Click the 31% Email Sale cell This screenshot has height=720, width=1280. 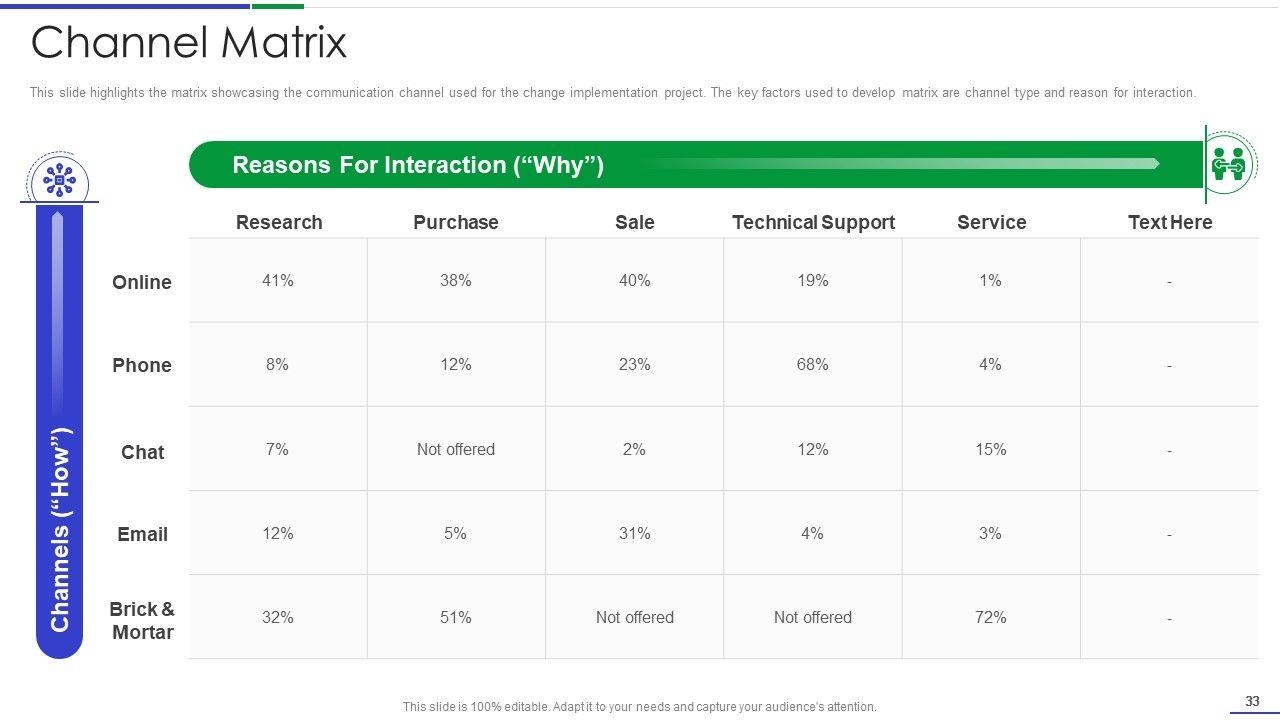point(634,534)
